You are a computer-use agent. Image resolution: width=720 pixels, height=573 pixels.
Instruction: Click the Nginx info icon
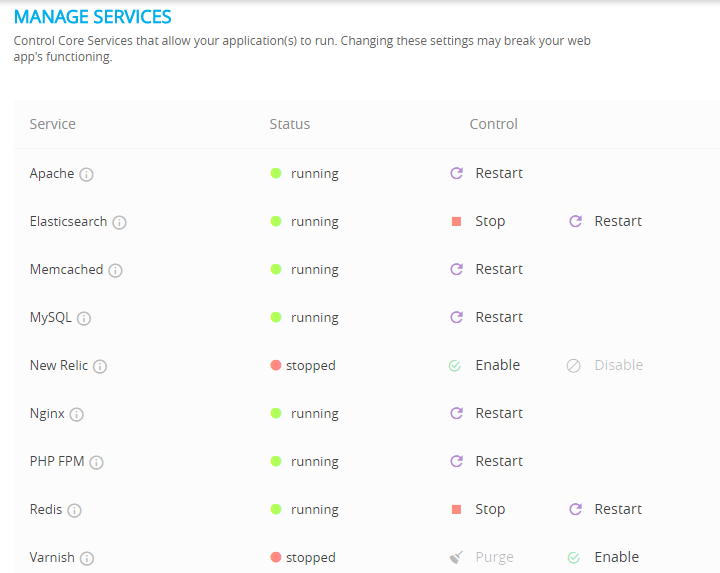77,414
